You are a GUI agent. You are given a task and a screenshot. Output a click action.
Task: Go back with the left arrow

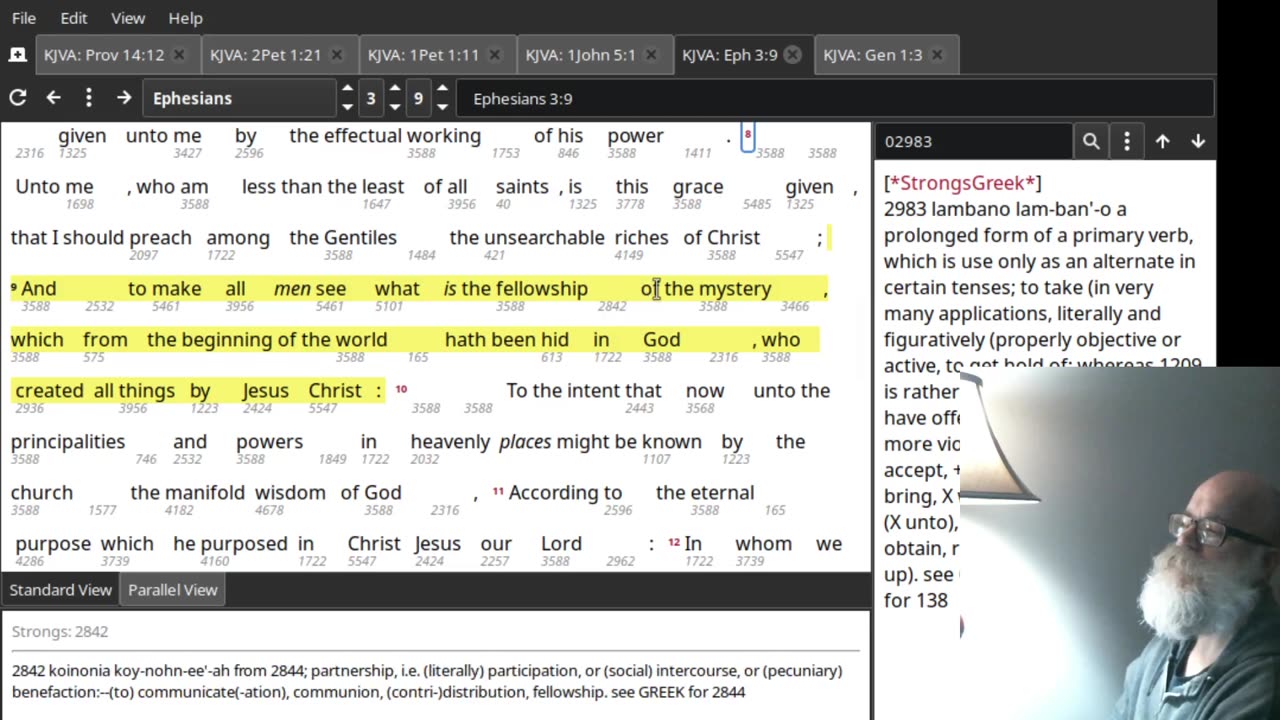(53, 98)
